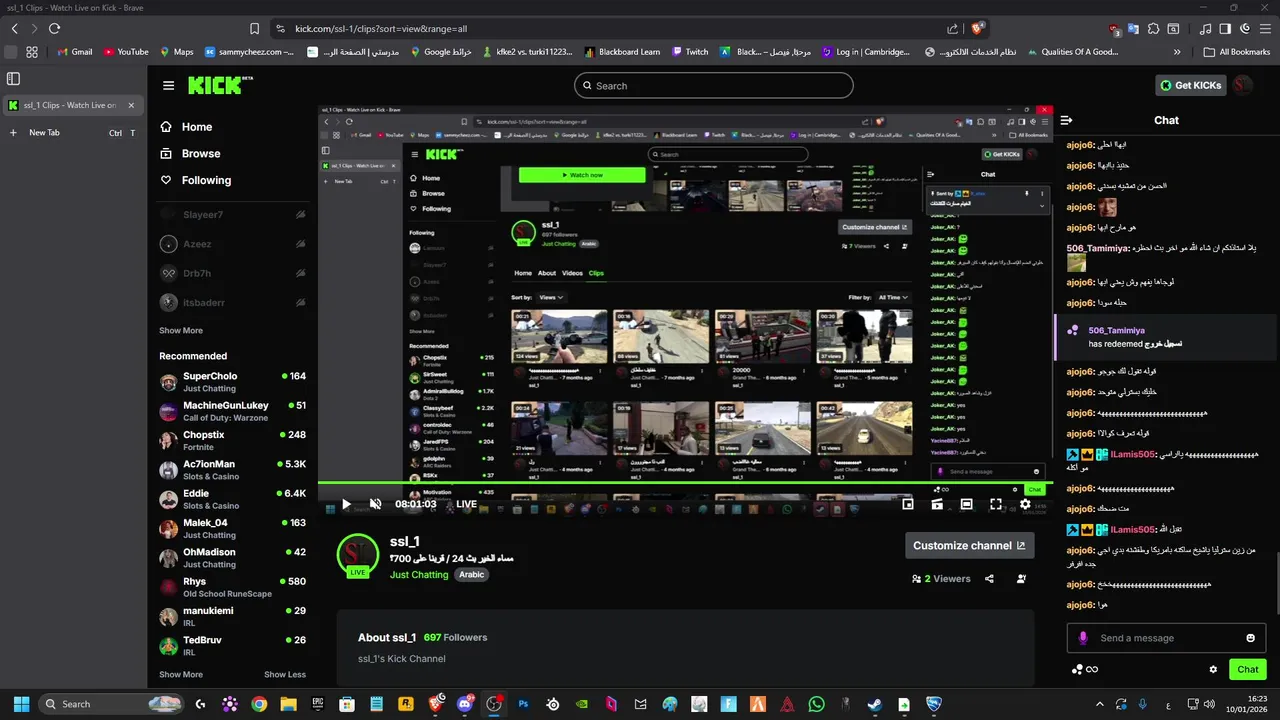Screen dimensions: 1280x720
Task: Click 506_Tamimiya redeemed username
Action: tap(1116, 330)
